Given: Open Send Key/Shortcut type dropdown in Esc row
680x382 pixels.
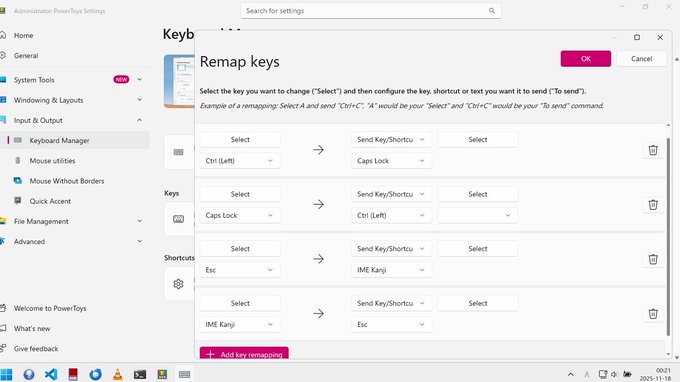Looking at the screenshot, I should (391, 249).
